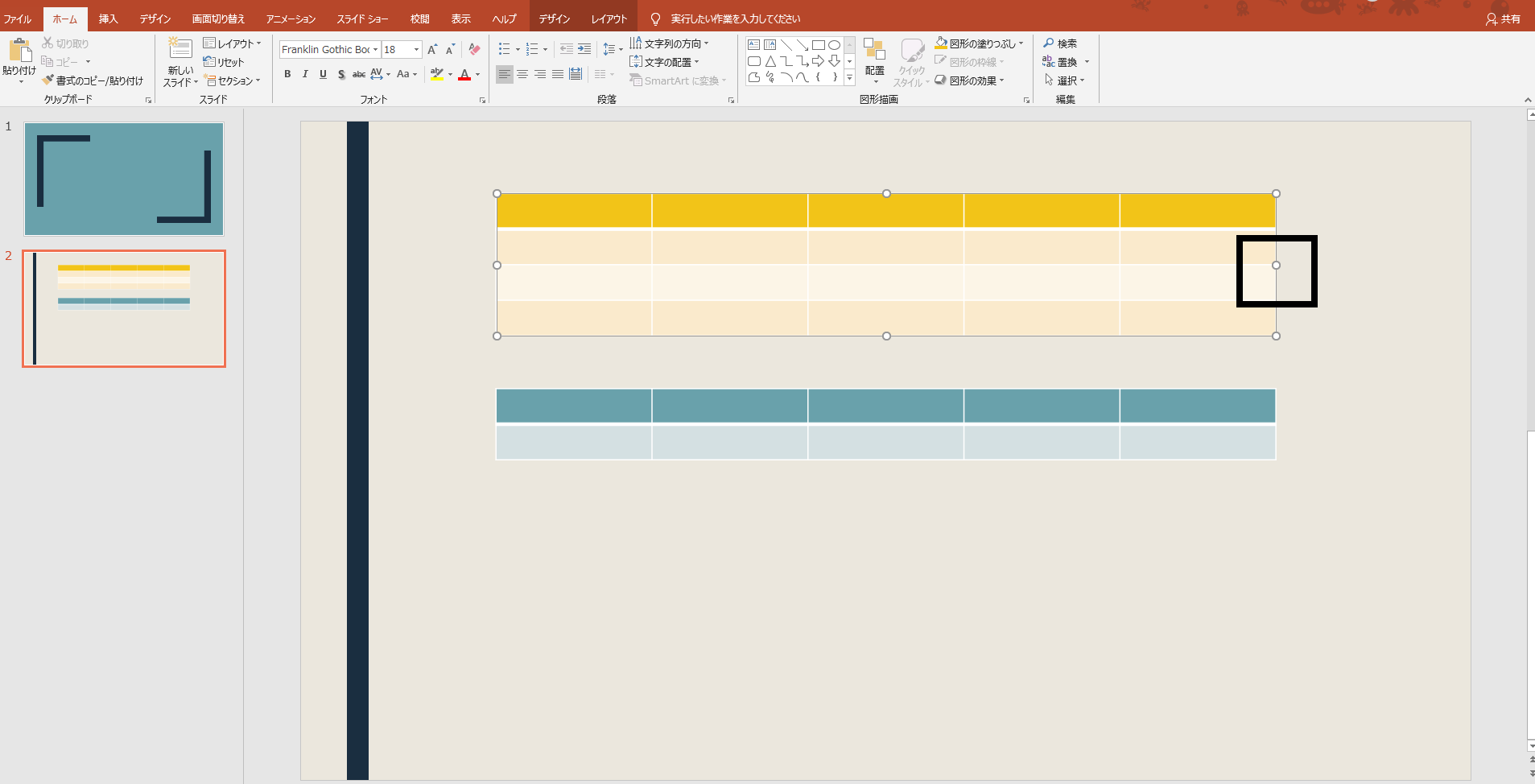Switch to the Insert (挿入) tab
Screen dimensions: 1535x784
tap(108, 19)
